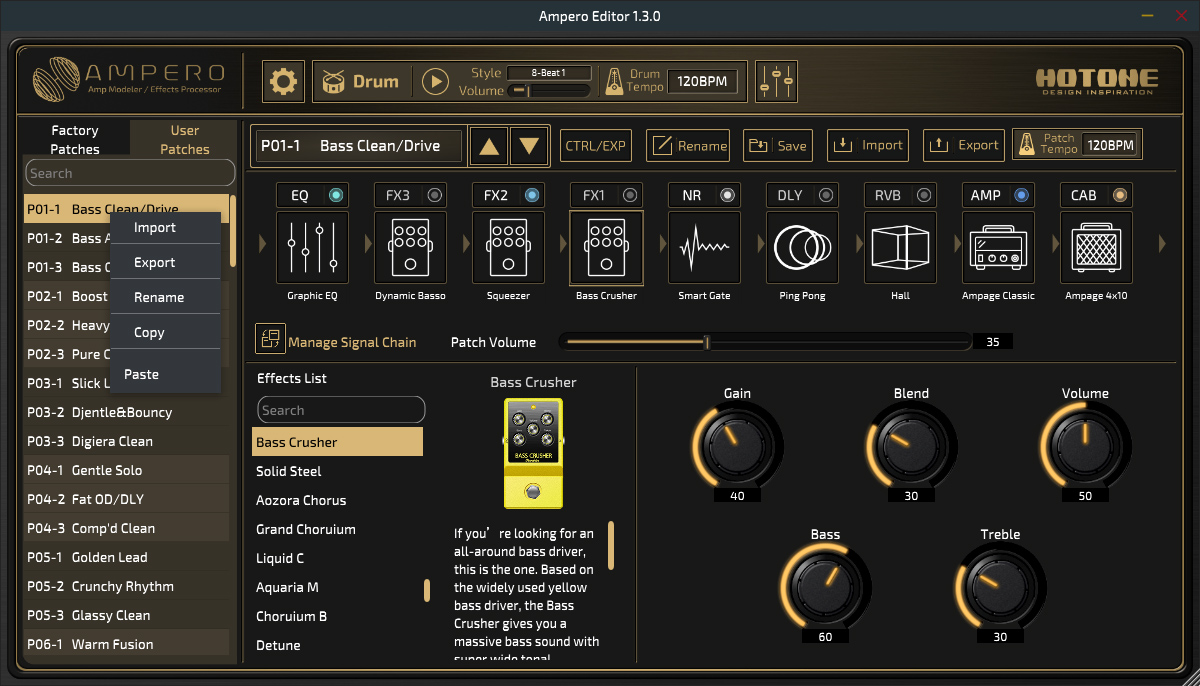The height and width of the screenshot is (686, 1200).
Task: Select patch P03-2 Djentle&Bouncy
Action: point(126,412)
